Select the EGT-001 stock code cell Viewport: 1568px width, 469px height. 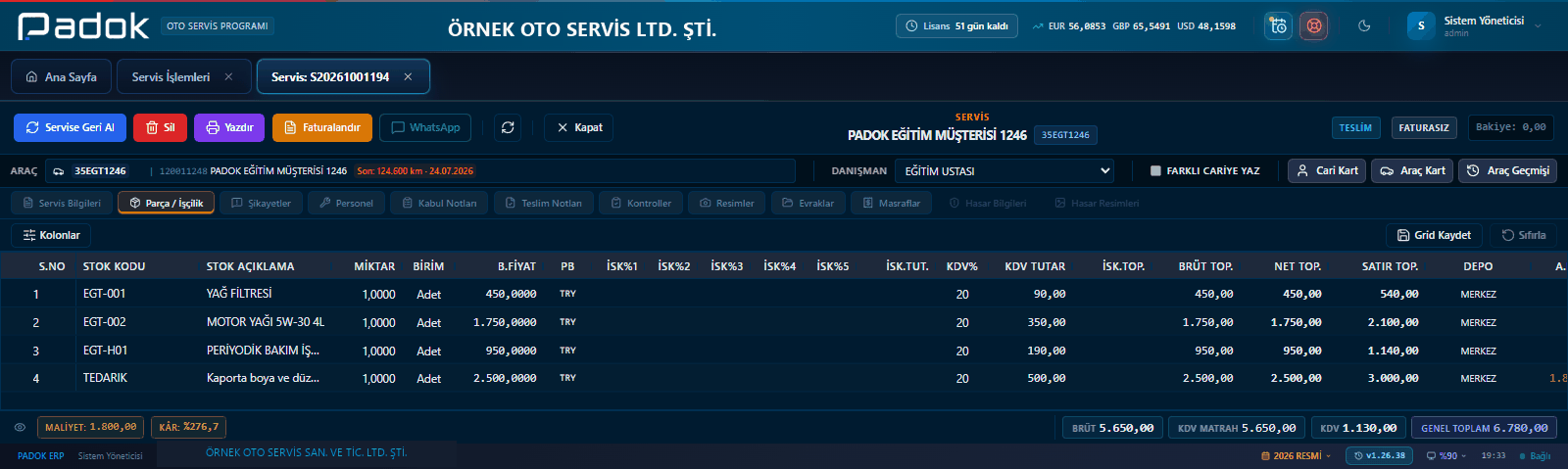pos(104,294)
